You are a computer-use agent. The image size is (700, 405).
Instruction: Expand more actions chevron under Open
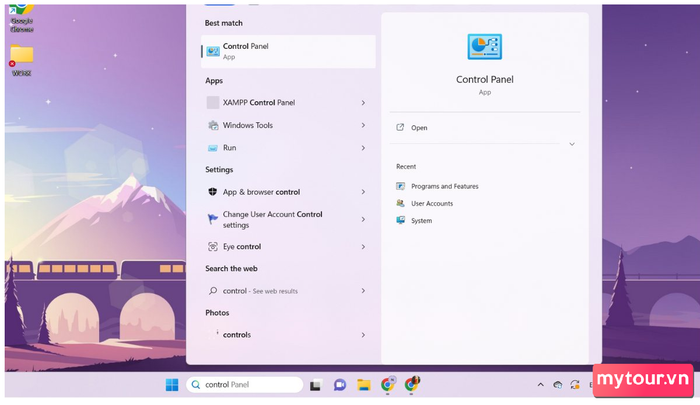coord(572,144)
